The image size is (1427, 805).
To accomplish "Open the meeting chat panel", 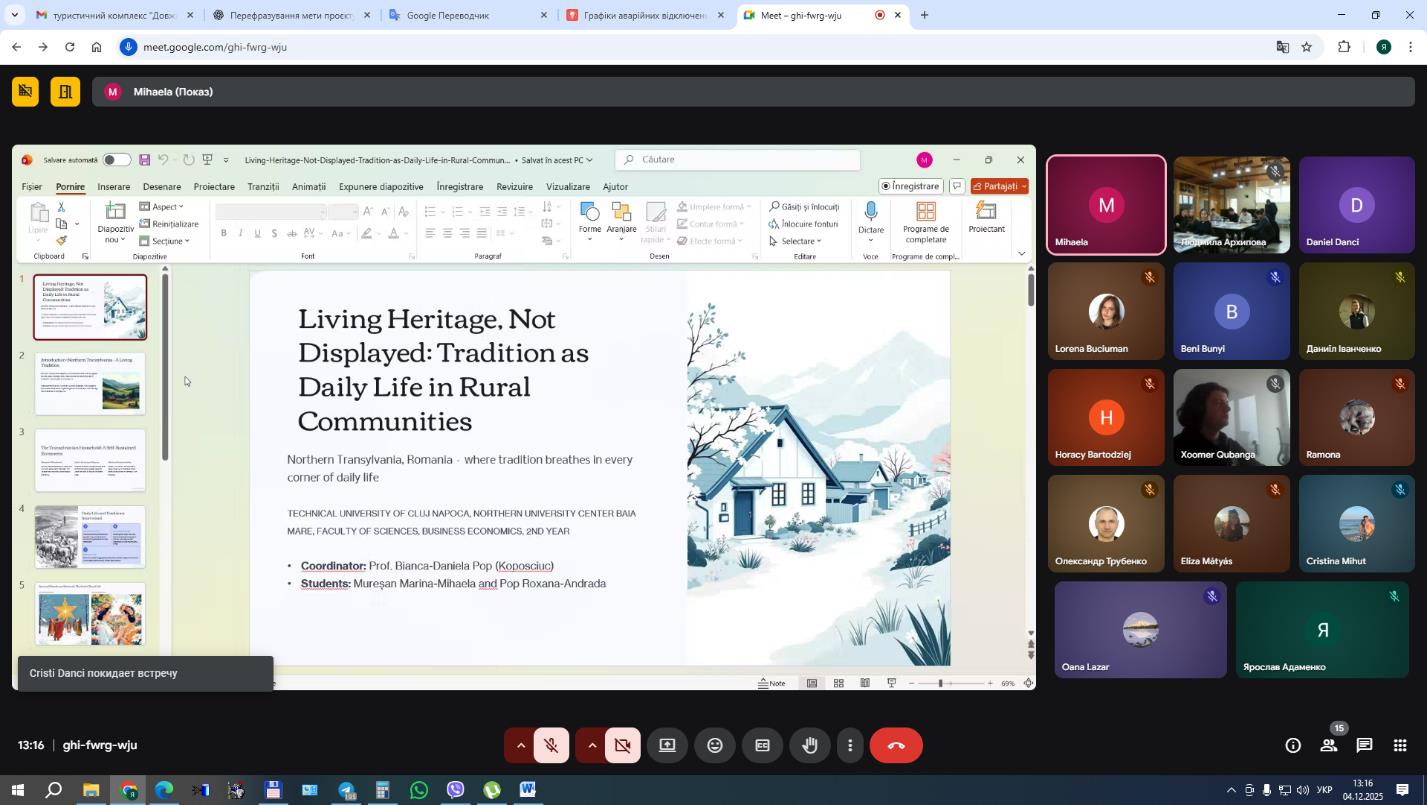I will (1364, 746).
